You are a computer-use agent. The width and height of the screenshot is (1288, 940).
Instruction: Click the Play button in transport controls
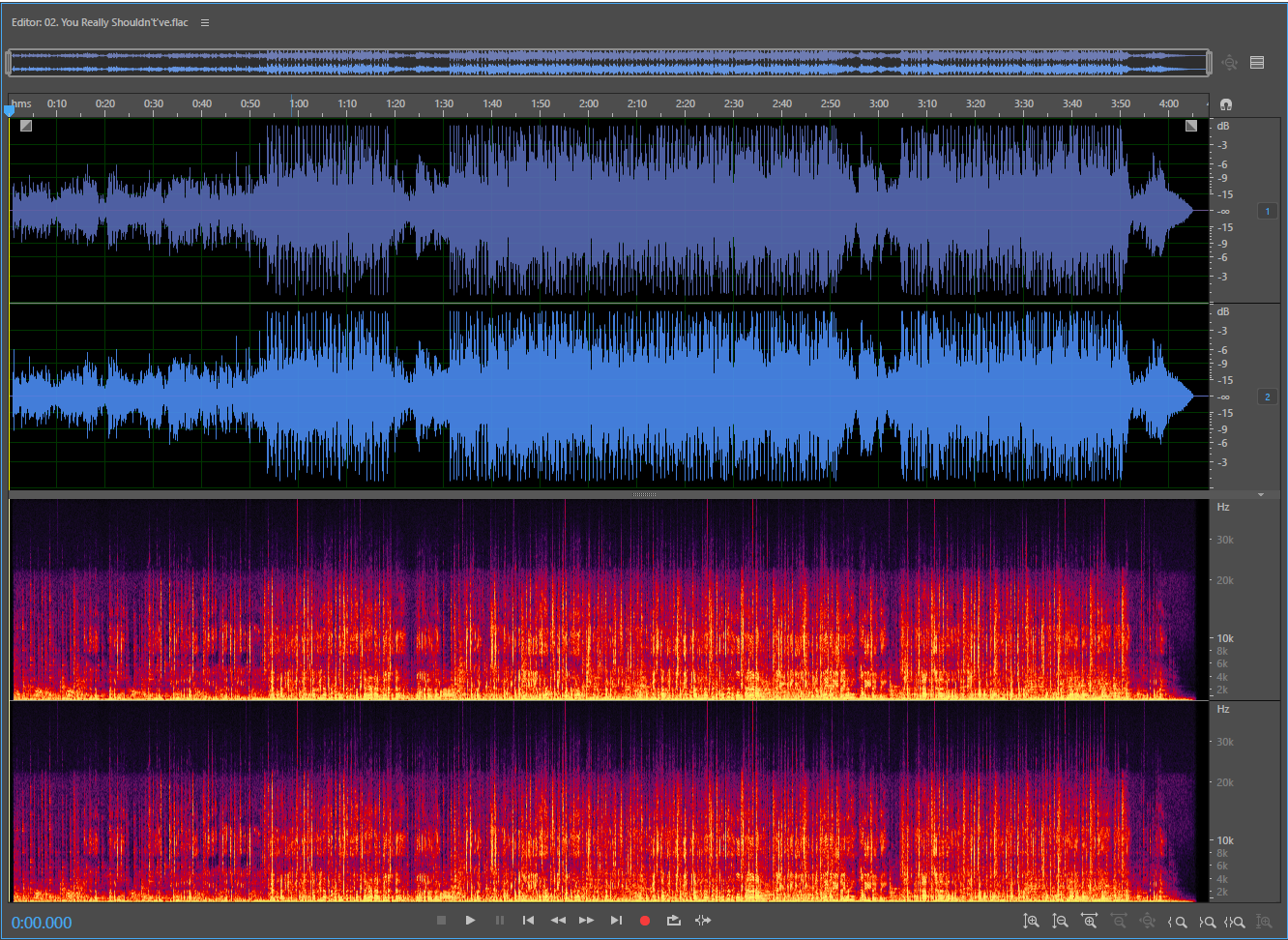[x=470, y=921]
